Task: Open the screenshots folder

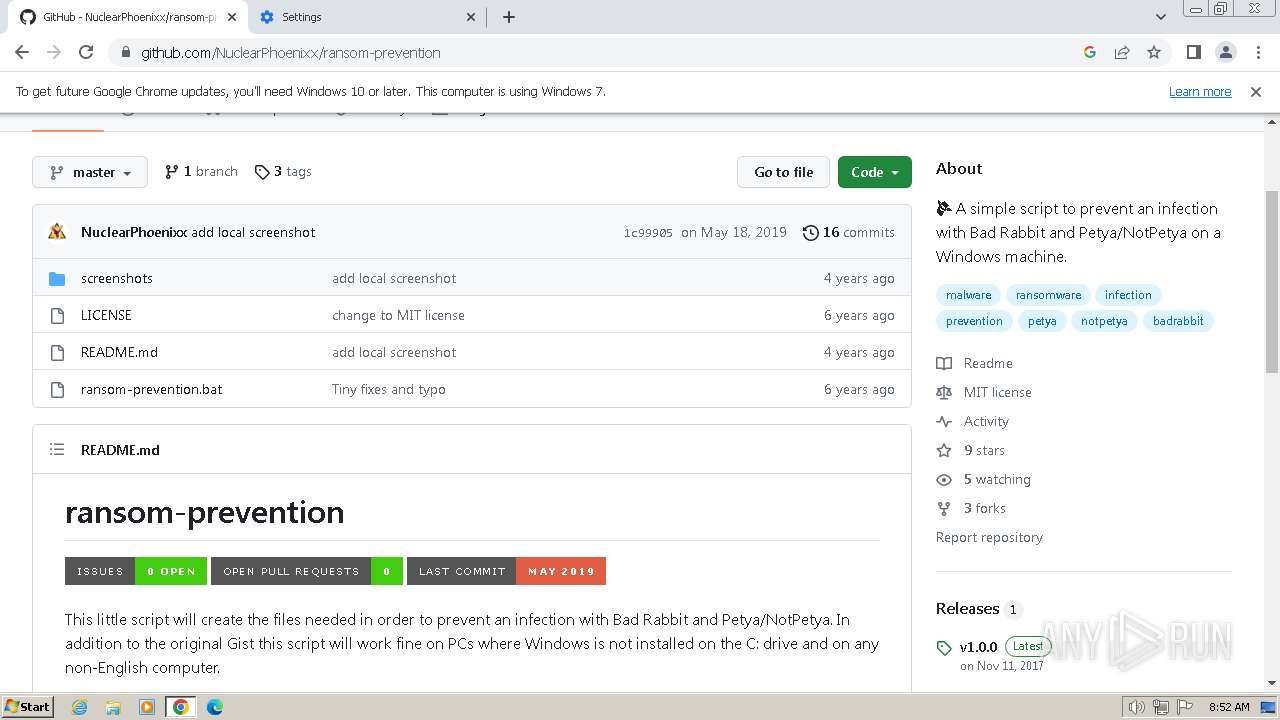Action: tap(117, 278)
